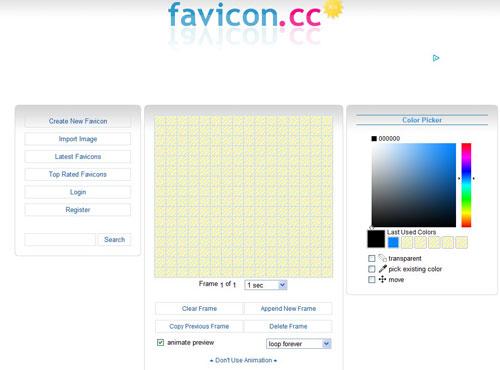This screenshot has width=500, height=370.
Task: Click the Append New Frame button
Action: pos(288,308)
